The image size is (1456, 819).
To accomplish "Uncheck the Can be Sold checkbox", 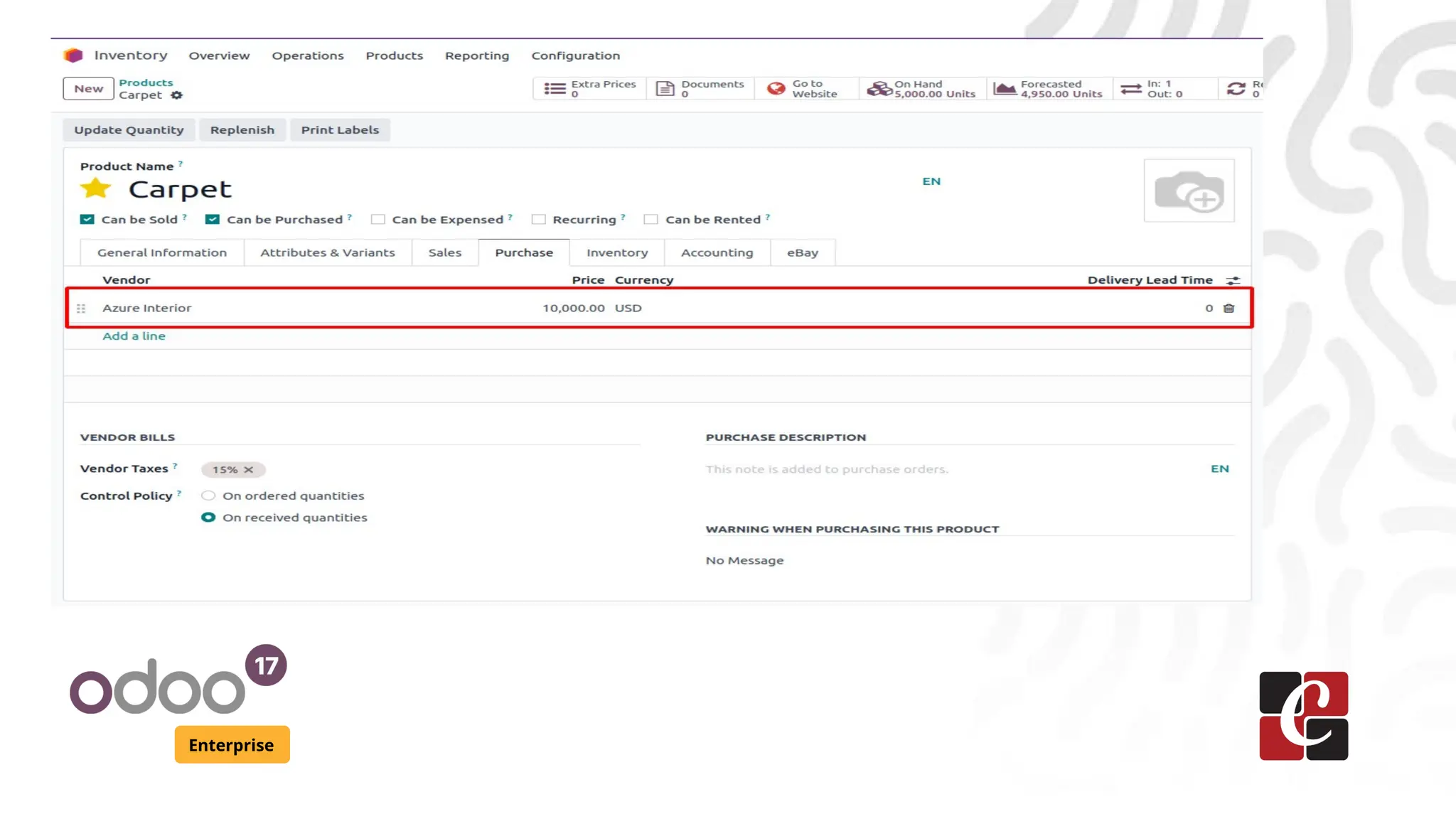I will click(87, 220).
